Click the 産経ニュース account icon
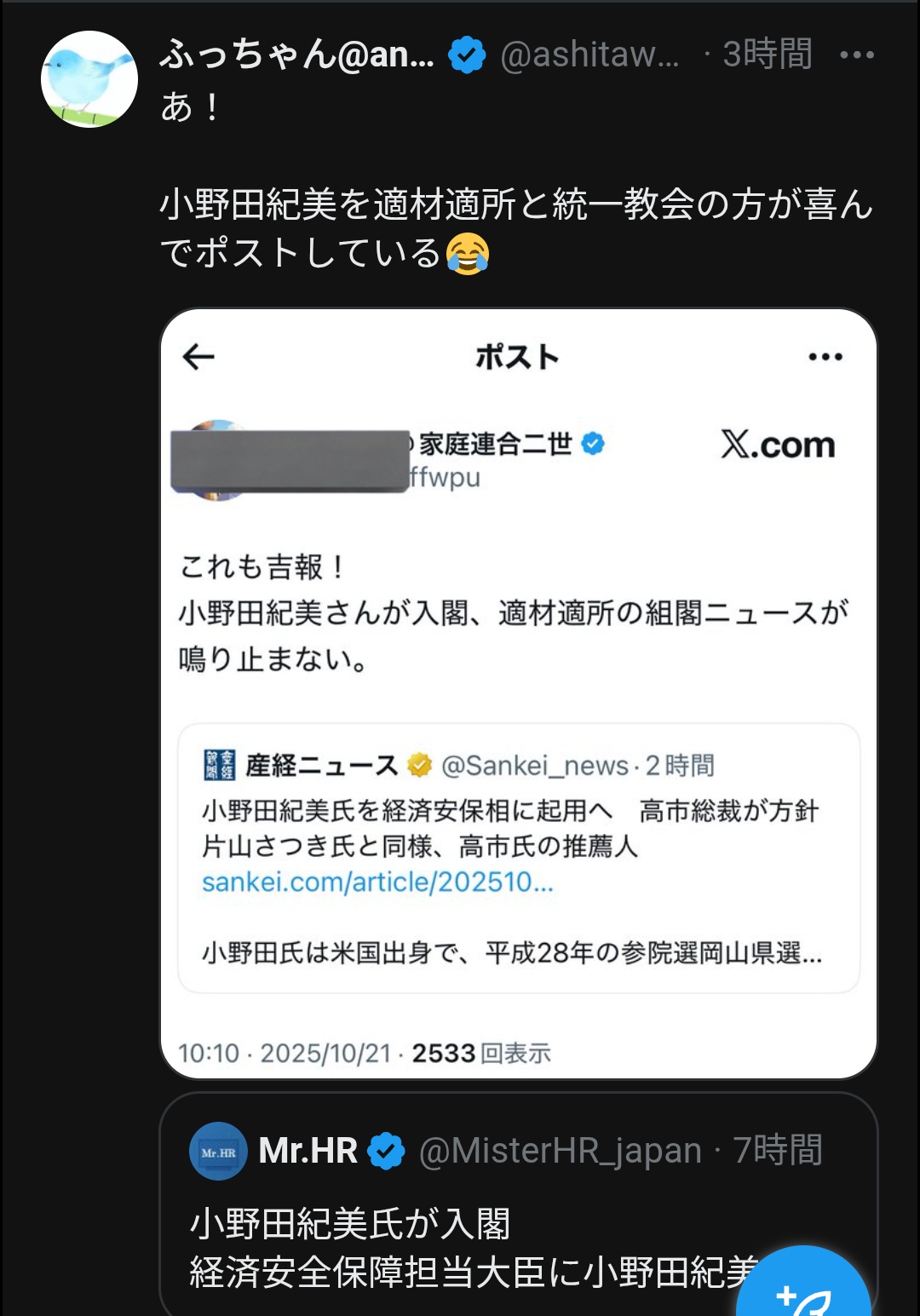Screen dimensions: 920x1316 (x=220, y=766)
